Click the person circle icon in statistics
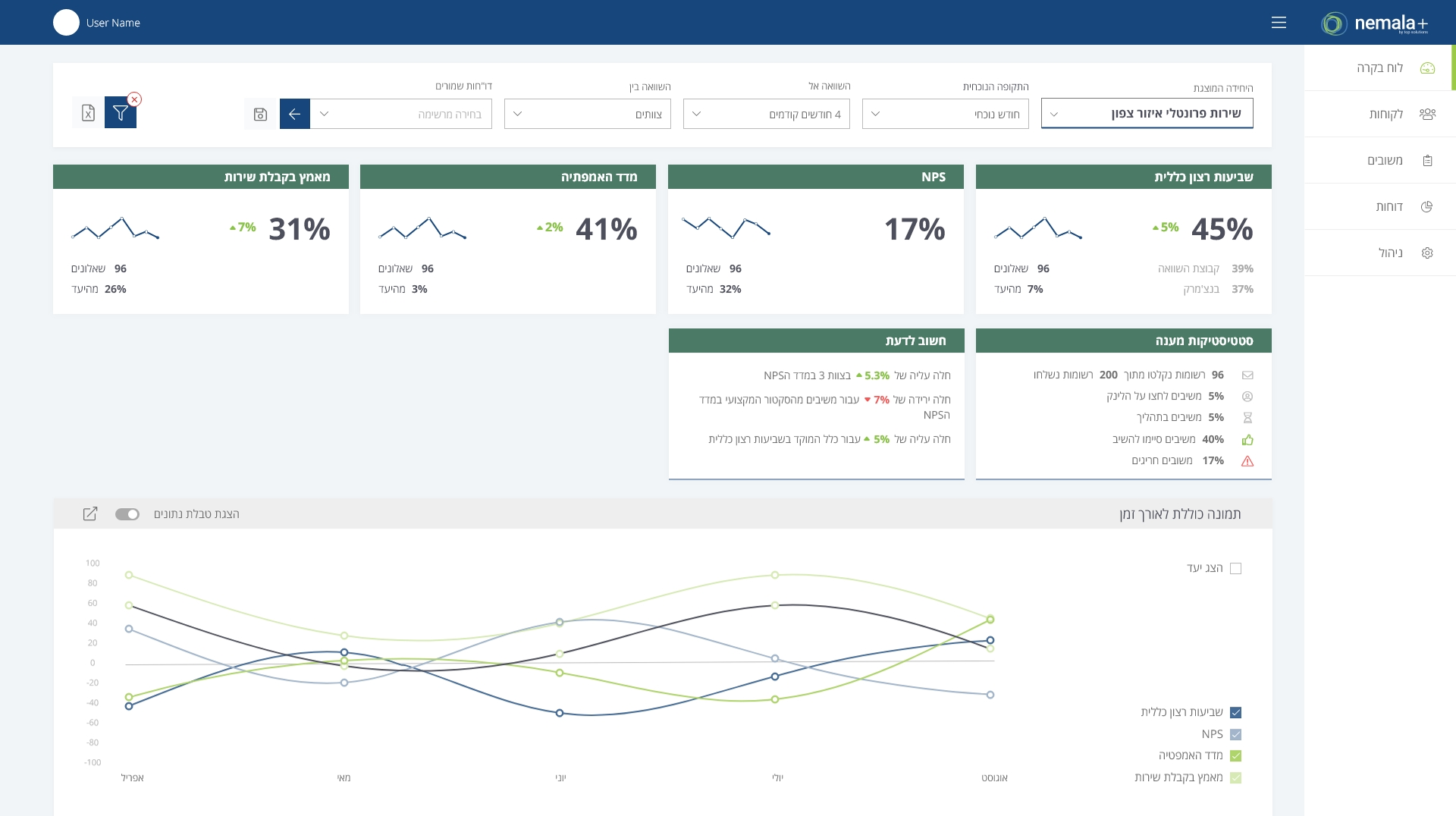Screen dimensions: 1456x816 coord(1247,397)
